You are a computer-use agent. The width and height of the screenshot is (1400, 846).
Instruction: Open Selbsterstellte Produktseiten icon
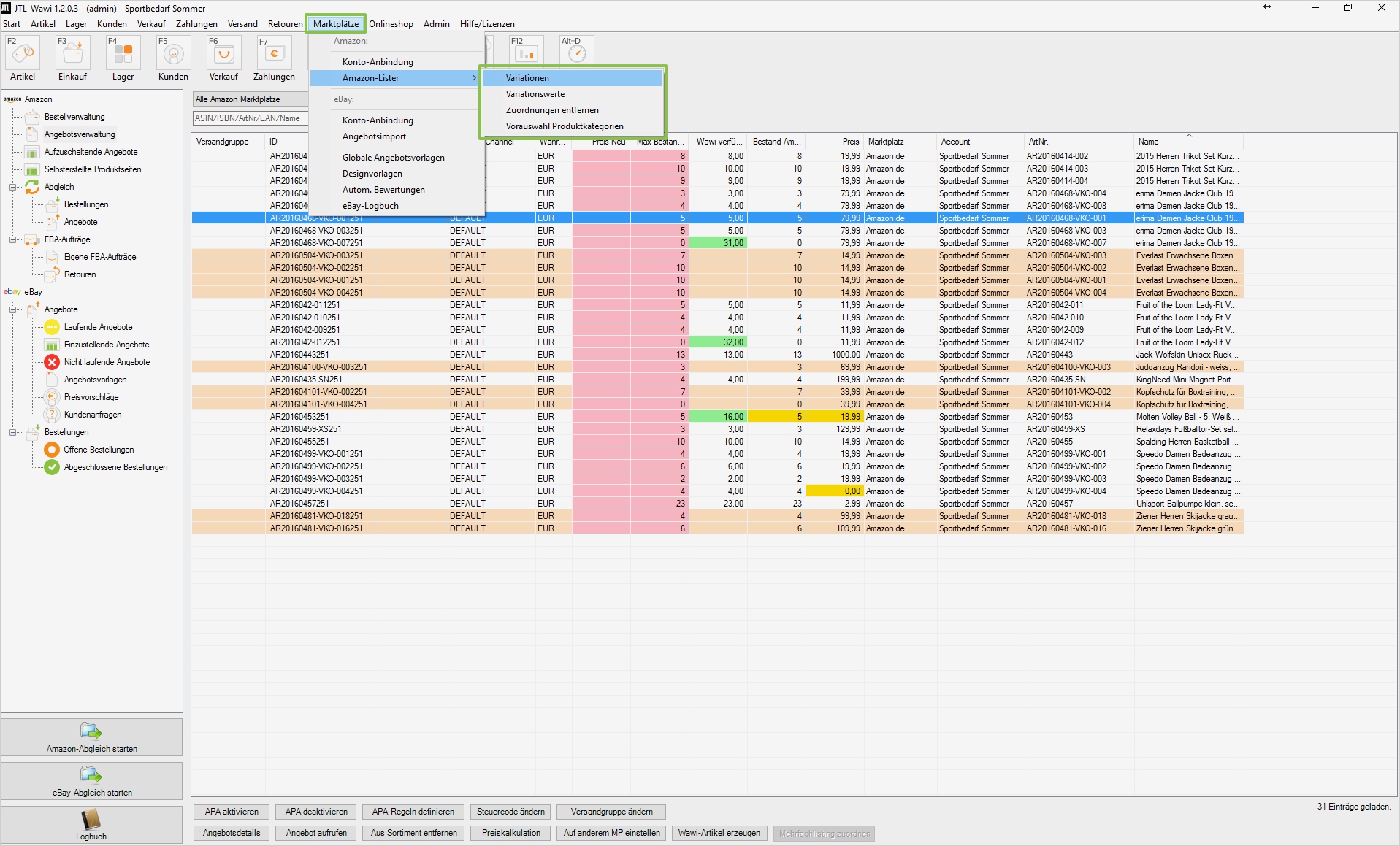coord(32,169)
